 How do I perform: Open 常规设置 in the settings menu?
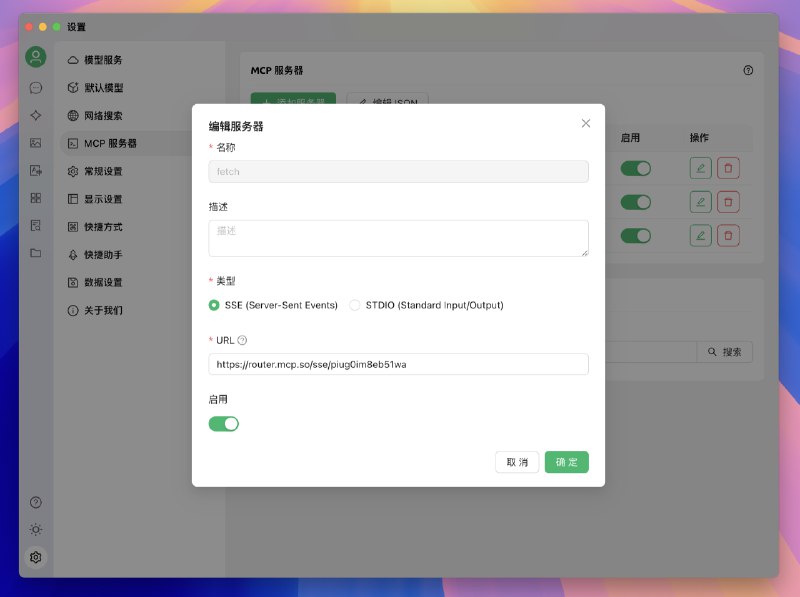click(141, 171)
